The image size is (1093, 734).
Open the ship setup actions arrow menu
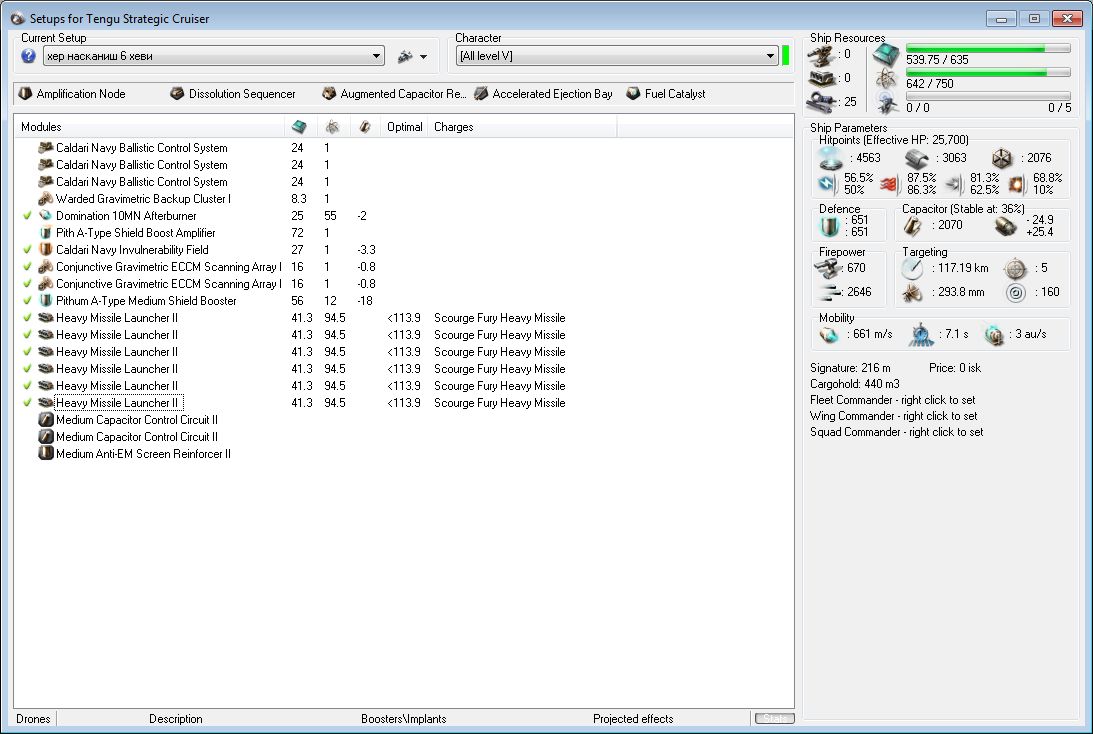point(423,57)
